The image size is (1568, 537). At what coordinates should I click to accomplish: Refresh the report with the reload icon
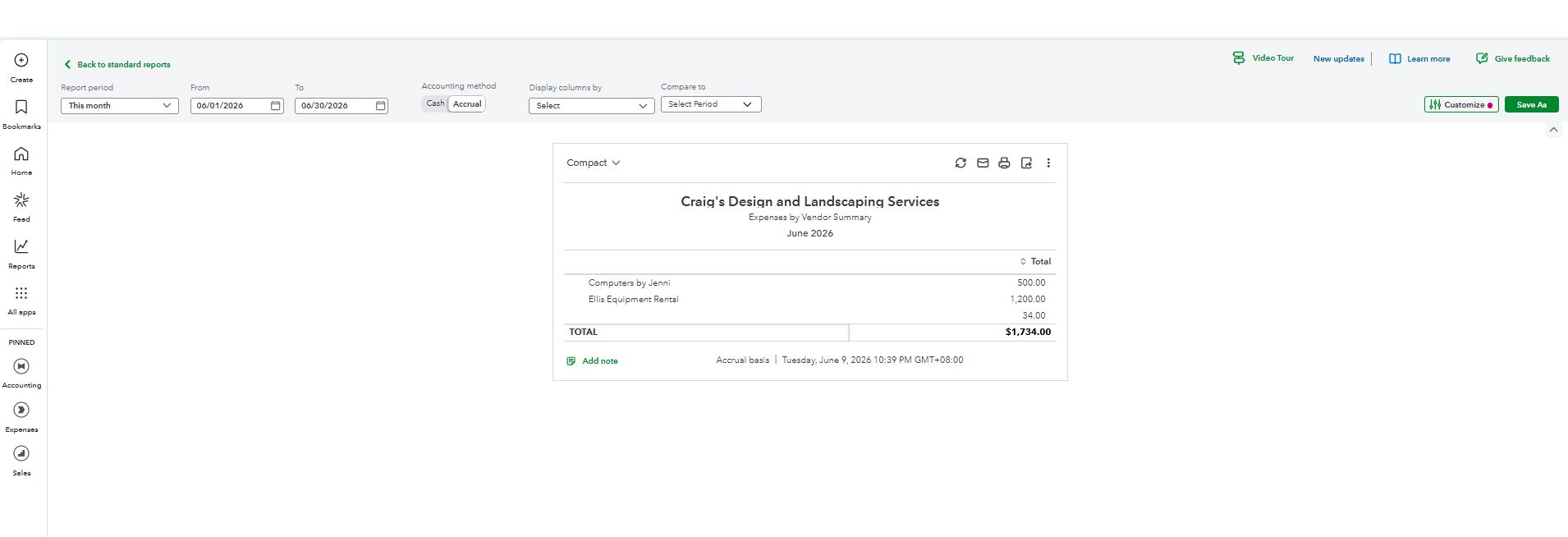961,163
